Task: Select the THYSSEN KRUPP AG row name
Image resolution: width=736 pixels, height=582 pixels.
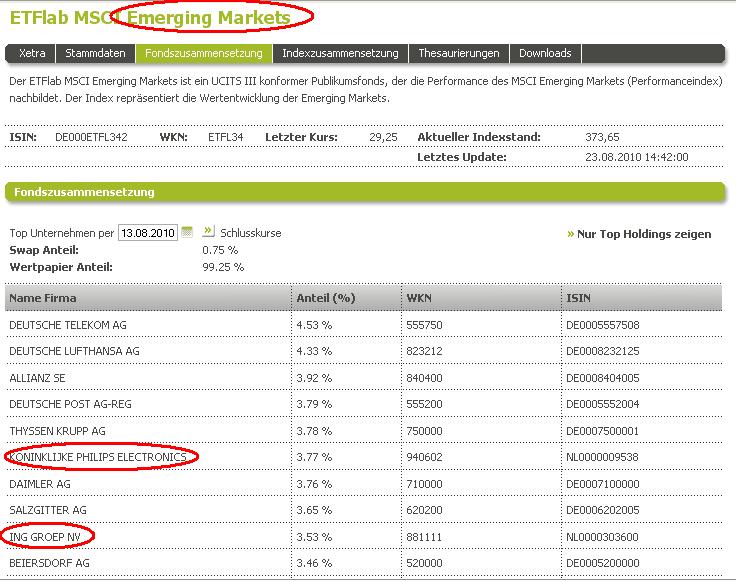Action: [x=57, y=431]
